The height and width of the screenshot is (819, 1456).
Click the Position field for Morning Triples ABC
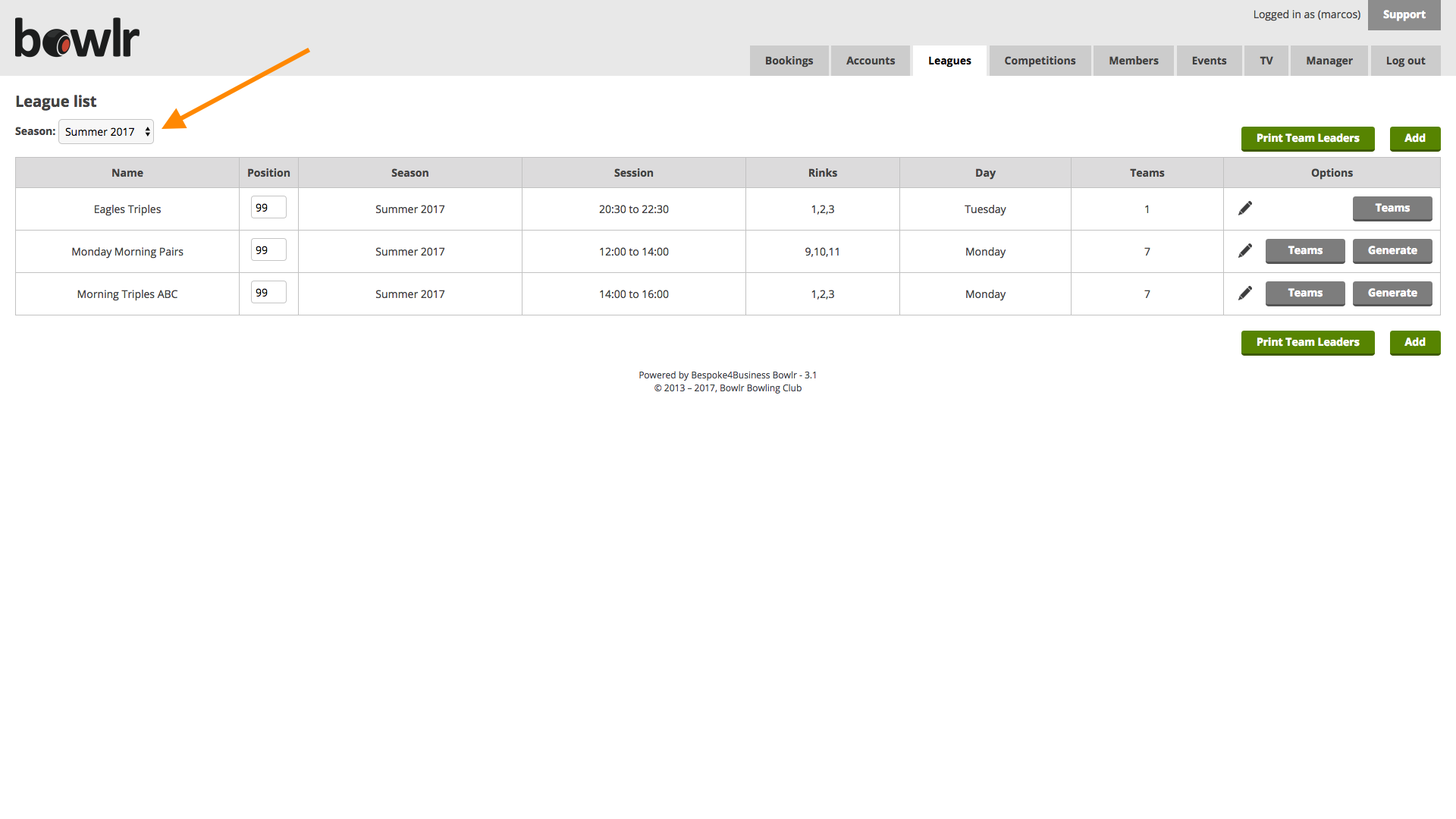tap(268, 292)
